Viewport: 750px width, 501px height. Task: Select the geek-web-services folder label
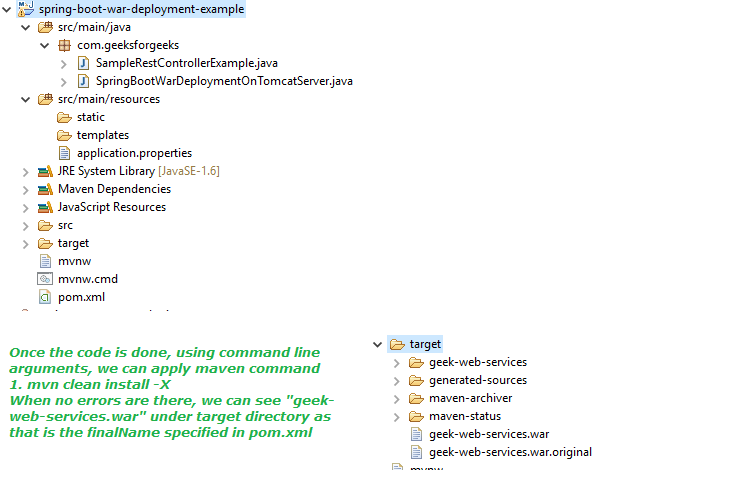478,363
